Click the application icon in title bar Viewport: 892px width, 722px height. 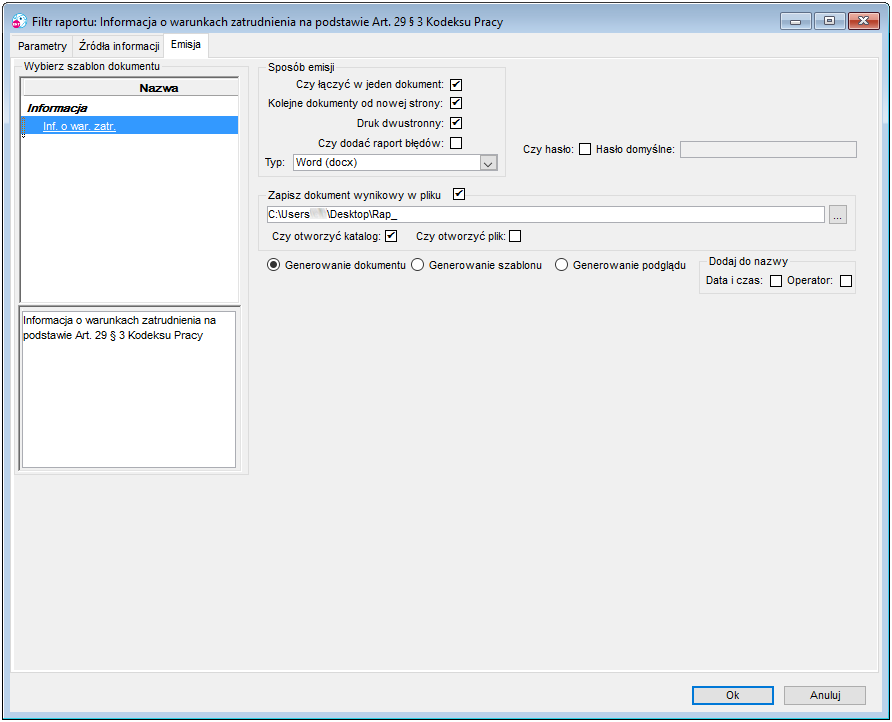[x=19, y=21]
